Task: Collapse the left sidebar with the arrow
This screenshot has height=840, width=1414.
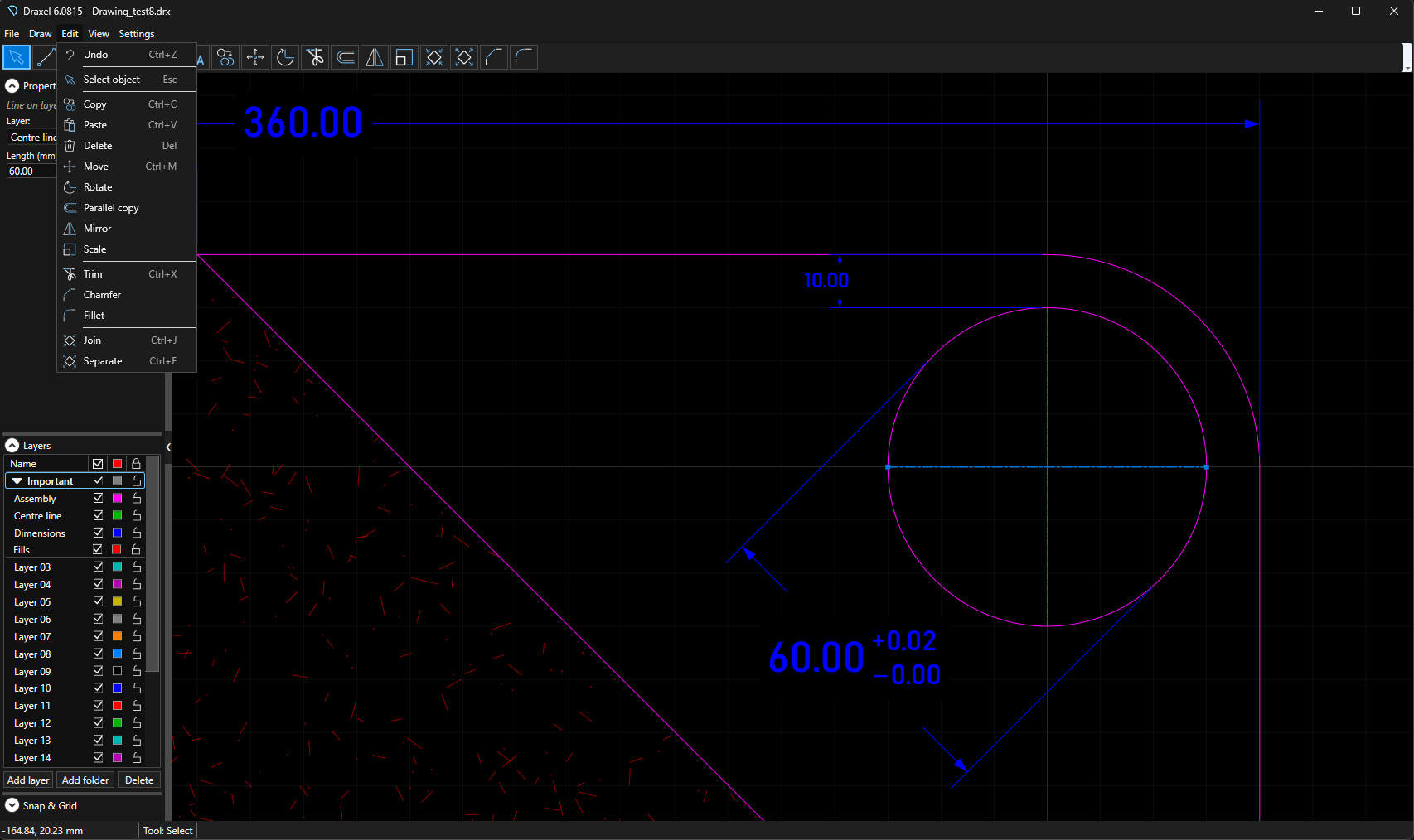Action: click(168, 447)
